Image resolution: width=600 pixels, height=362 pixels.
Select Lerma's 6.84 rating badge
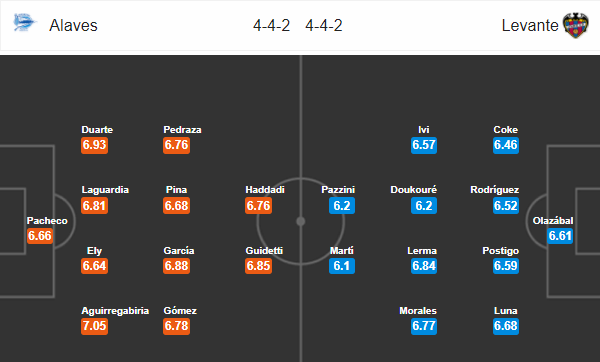(424, 266)
